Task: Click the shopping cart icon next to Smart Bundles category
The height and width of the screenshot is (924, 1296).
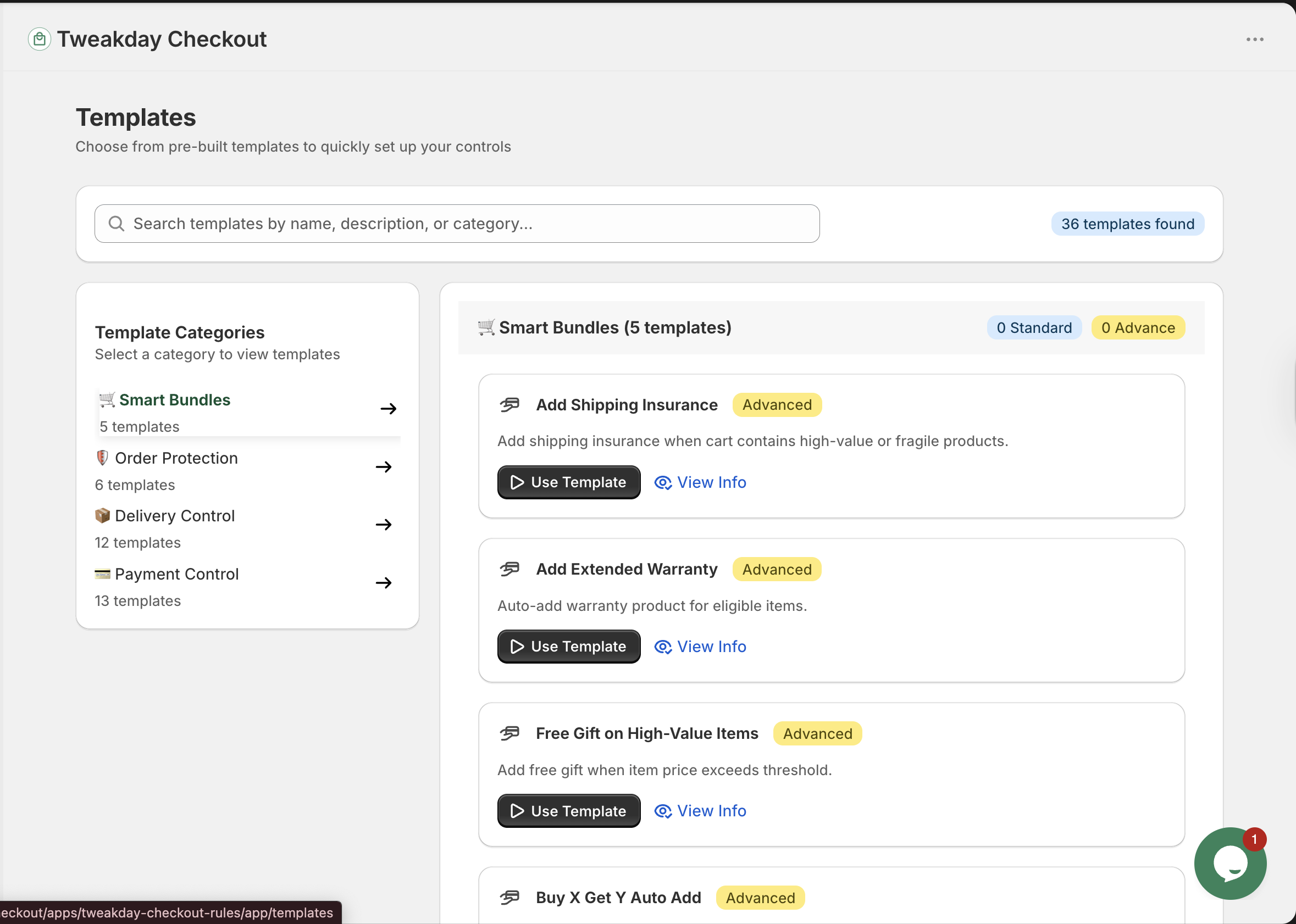Action: (107, 399)
